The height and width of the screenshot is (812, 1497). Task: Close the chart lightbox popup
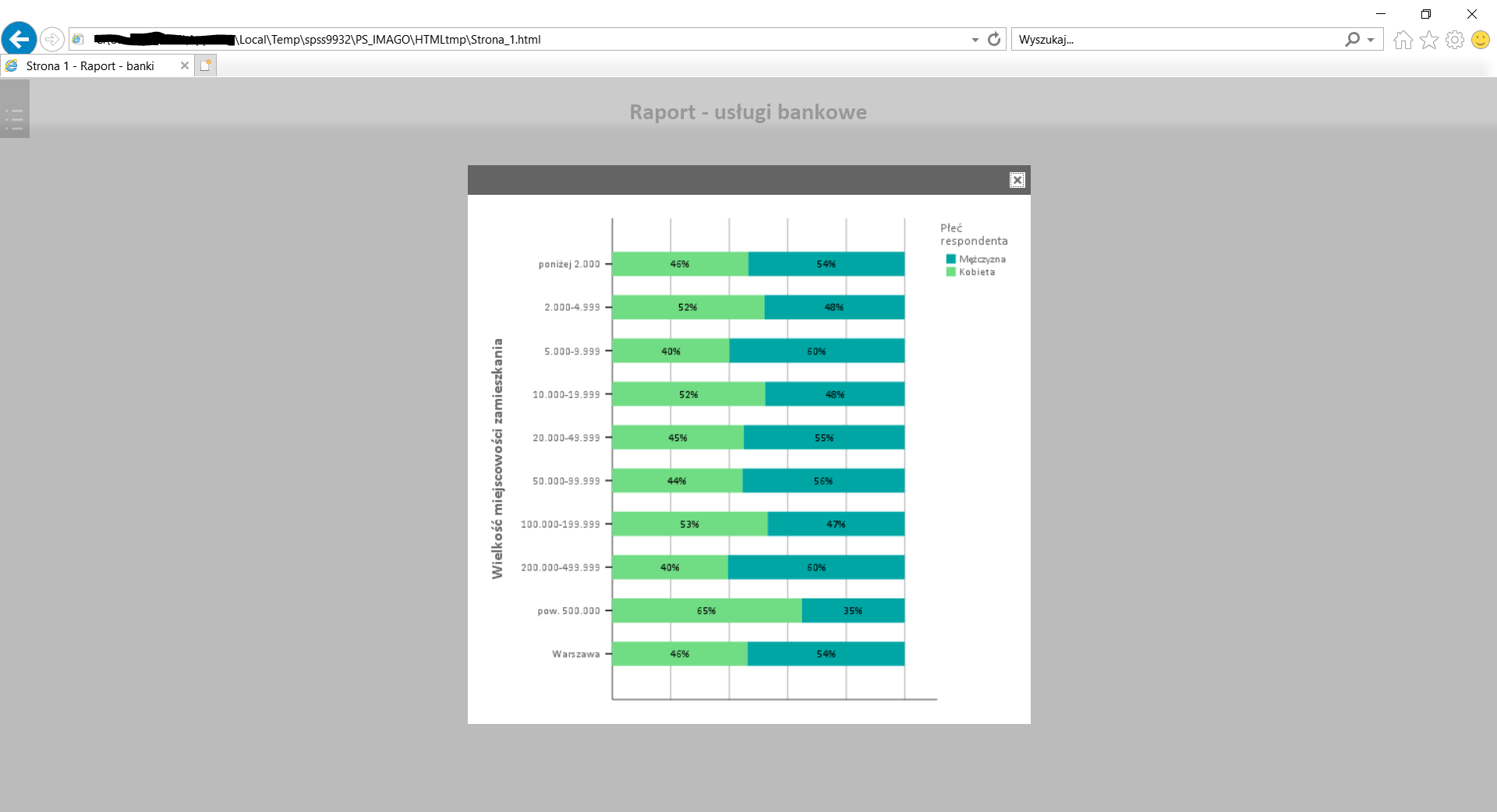coord(1017,180)
